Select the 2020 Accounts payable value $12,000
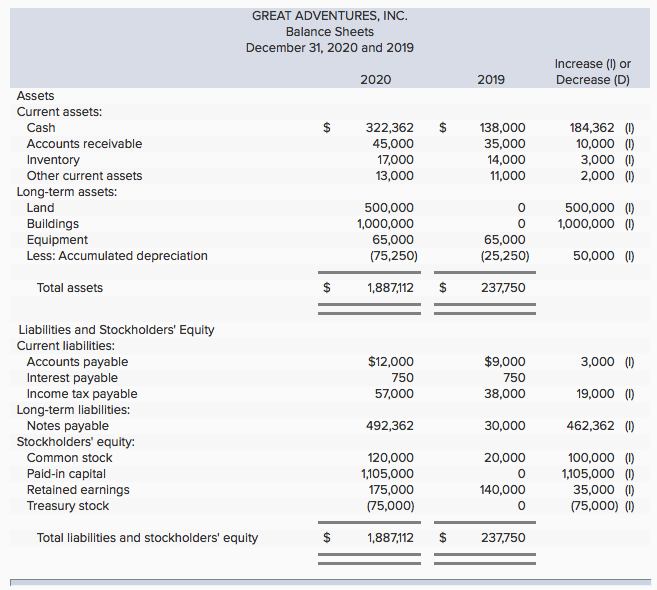The width and height of the screenshot is (657, 590). click(x=391, y=362)
